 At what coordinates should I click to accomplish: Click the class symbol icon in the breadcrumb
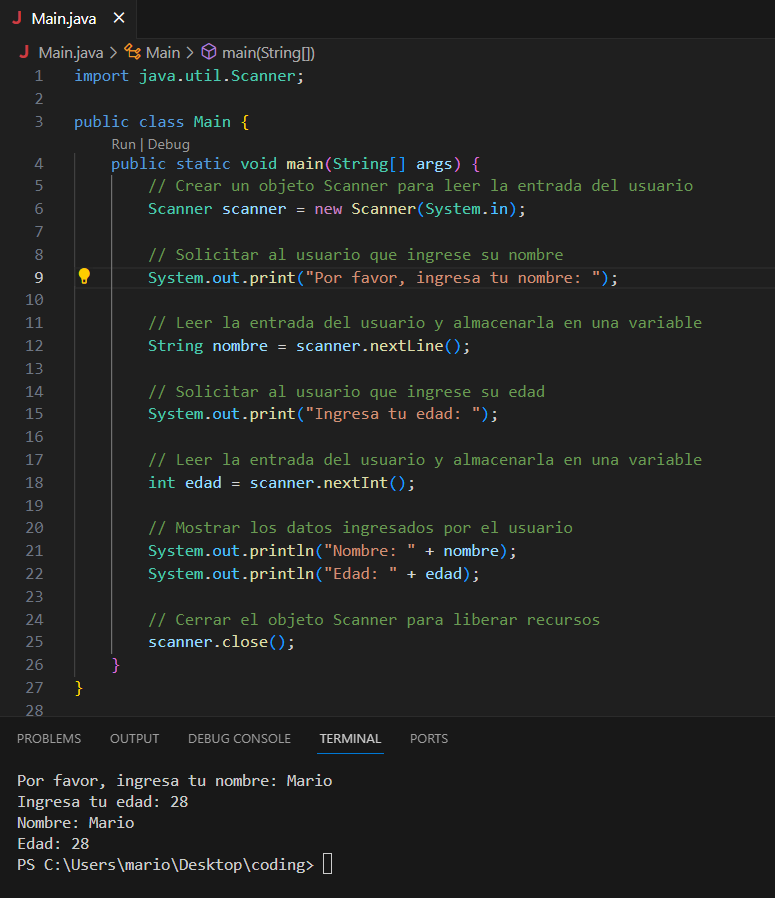[x=133, y=52]
